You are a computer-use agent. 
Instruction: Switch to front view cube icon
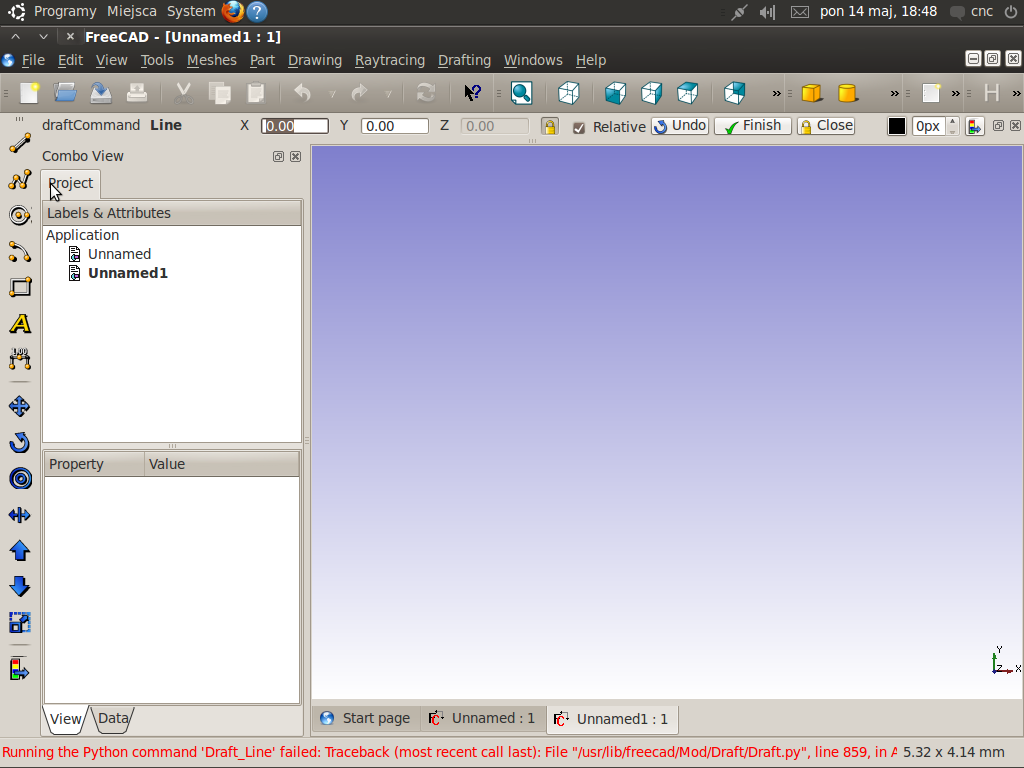(615, 93)
